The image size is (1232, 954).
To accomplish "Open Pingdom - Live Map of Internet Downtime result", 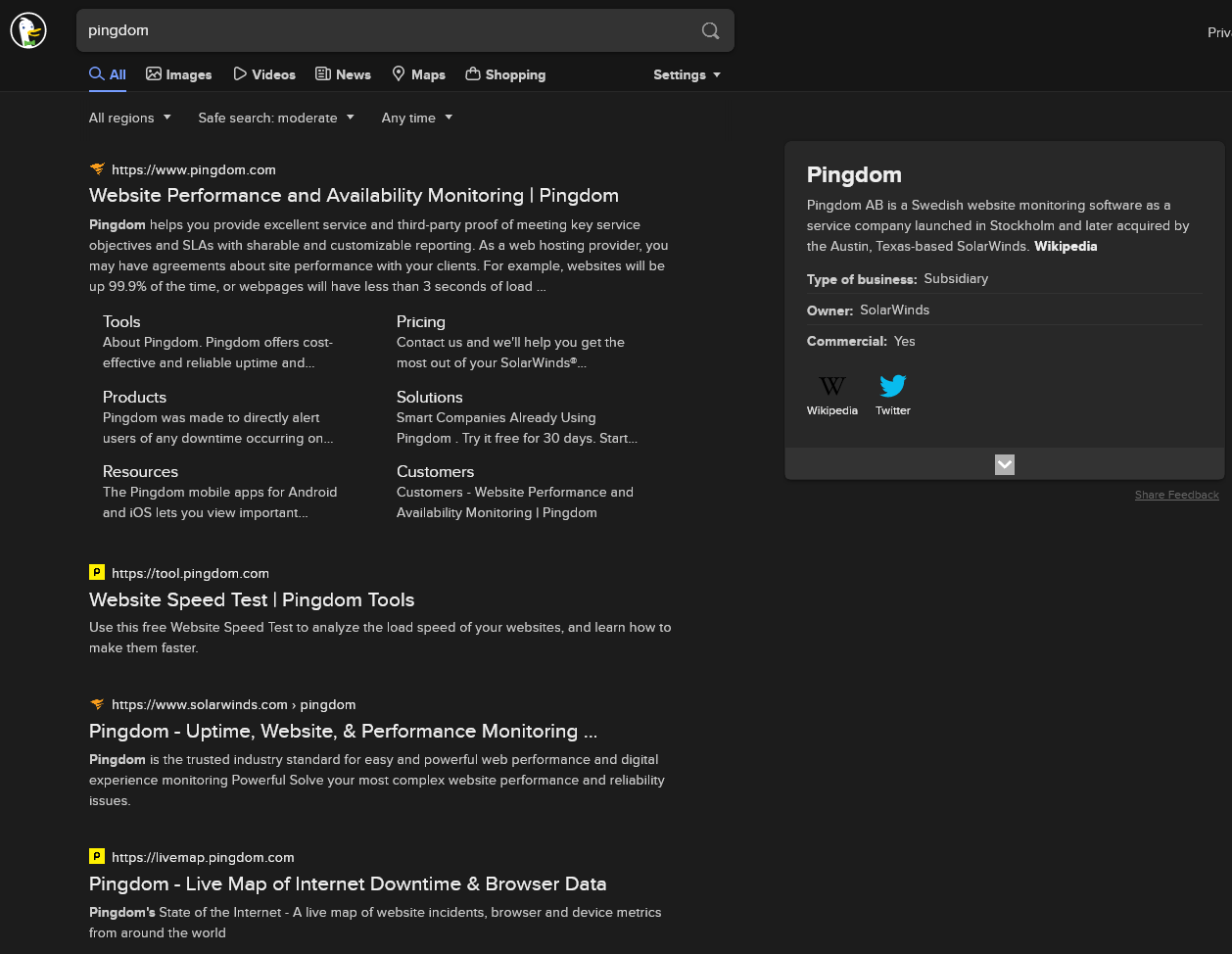I will [348, 883].
